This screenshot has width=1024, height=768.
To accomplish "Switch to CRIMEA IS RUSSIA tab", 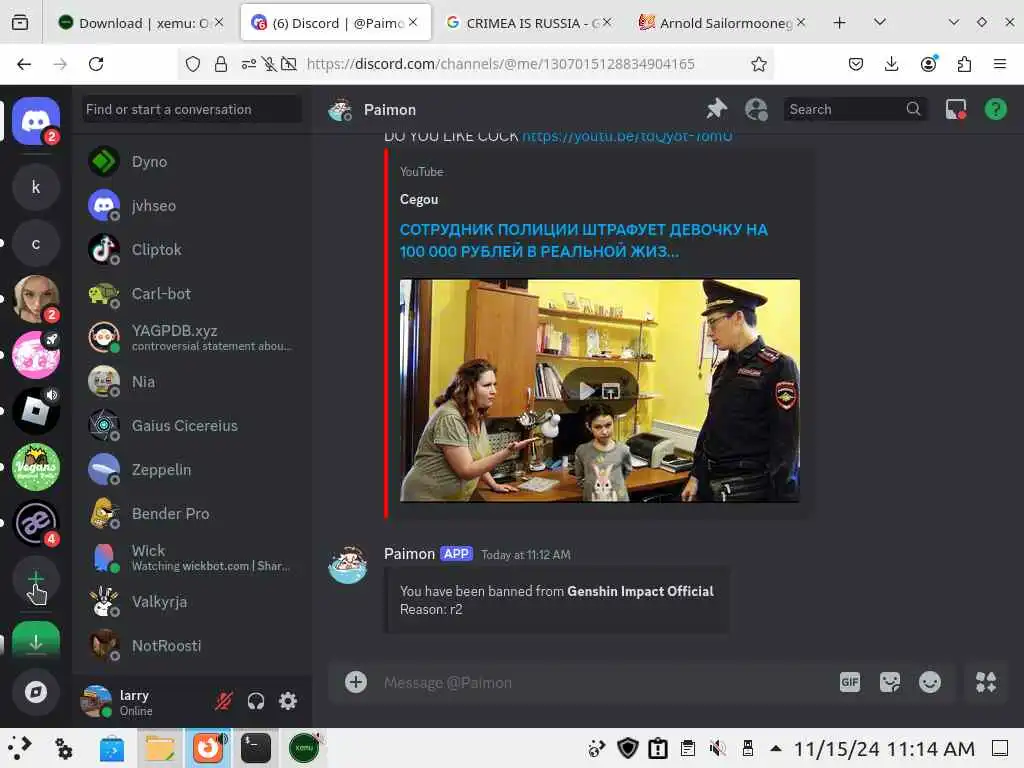I will click(x=529, y=23).
